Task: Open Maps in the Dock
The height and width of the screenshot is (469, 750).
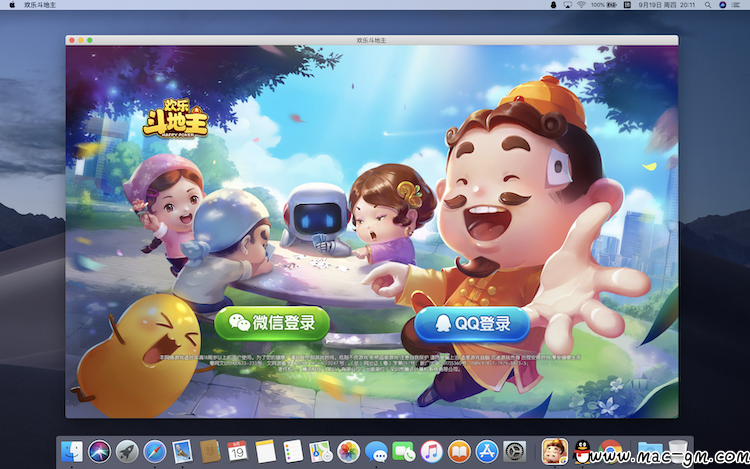Action: tap(320, 451)
